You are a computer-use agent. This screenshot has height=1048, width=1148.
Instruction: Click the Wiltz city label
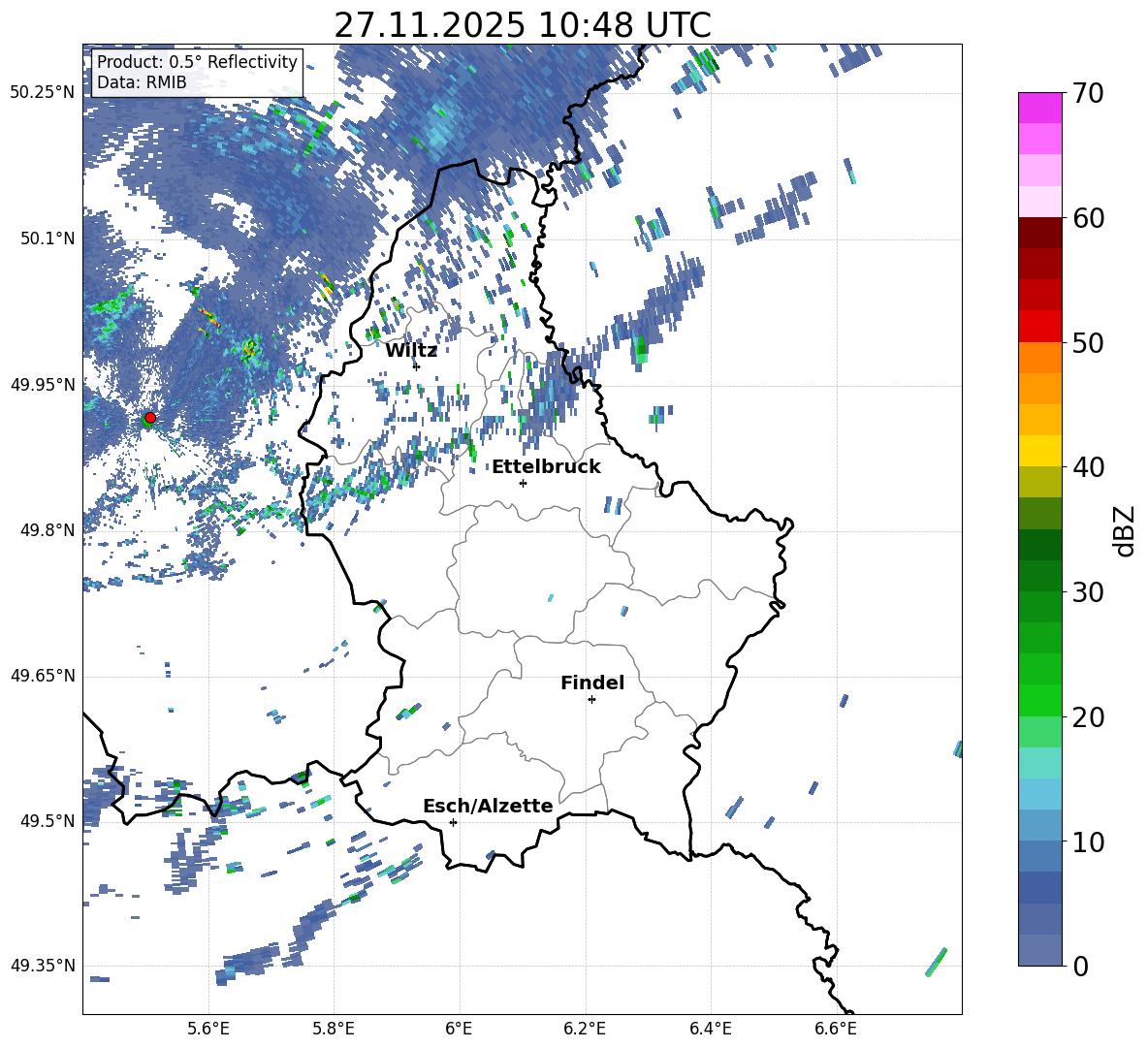(x=411, y=351)
